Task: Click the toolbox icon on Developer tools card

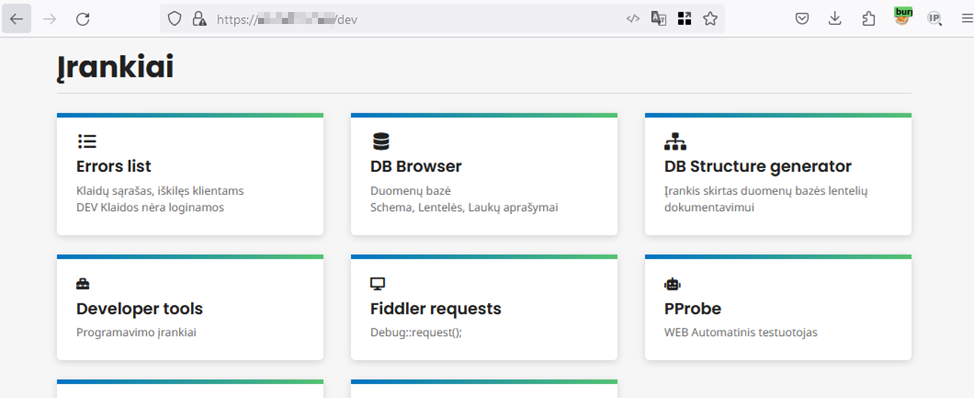Action: pos(83,284)
